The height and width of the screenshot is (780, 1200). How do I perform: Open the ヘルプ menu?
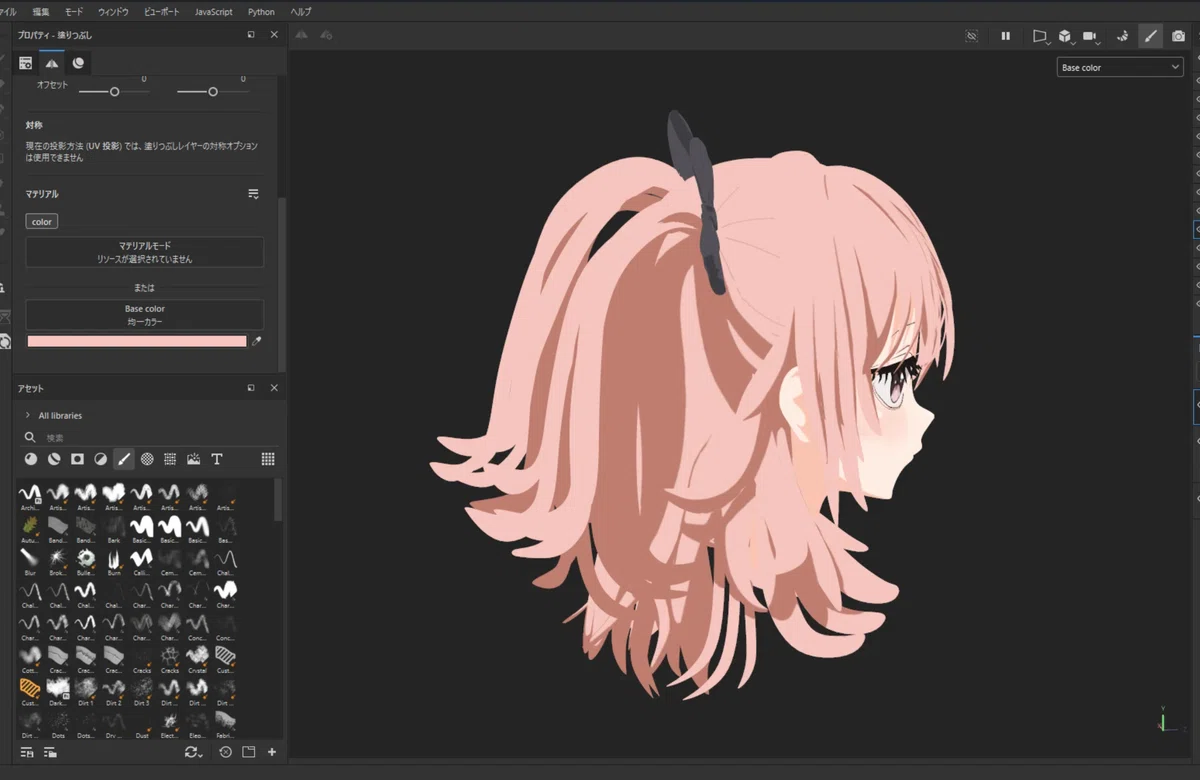click(300, 12)
